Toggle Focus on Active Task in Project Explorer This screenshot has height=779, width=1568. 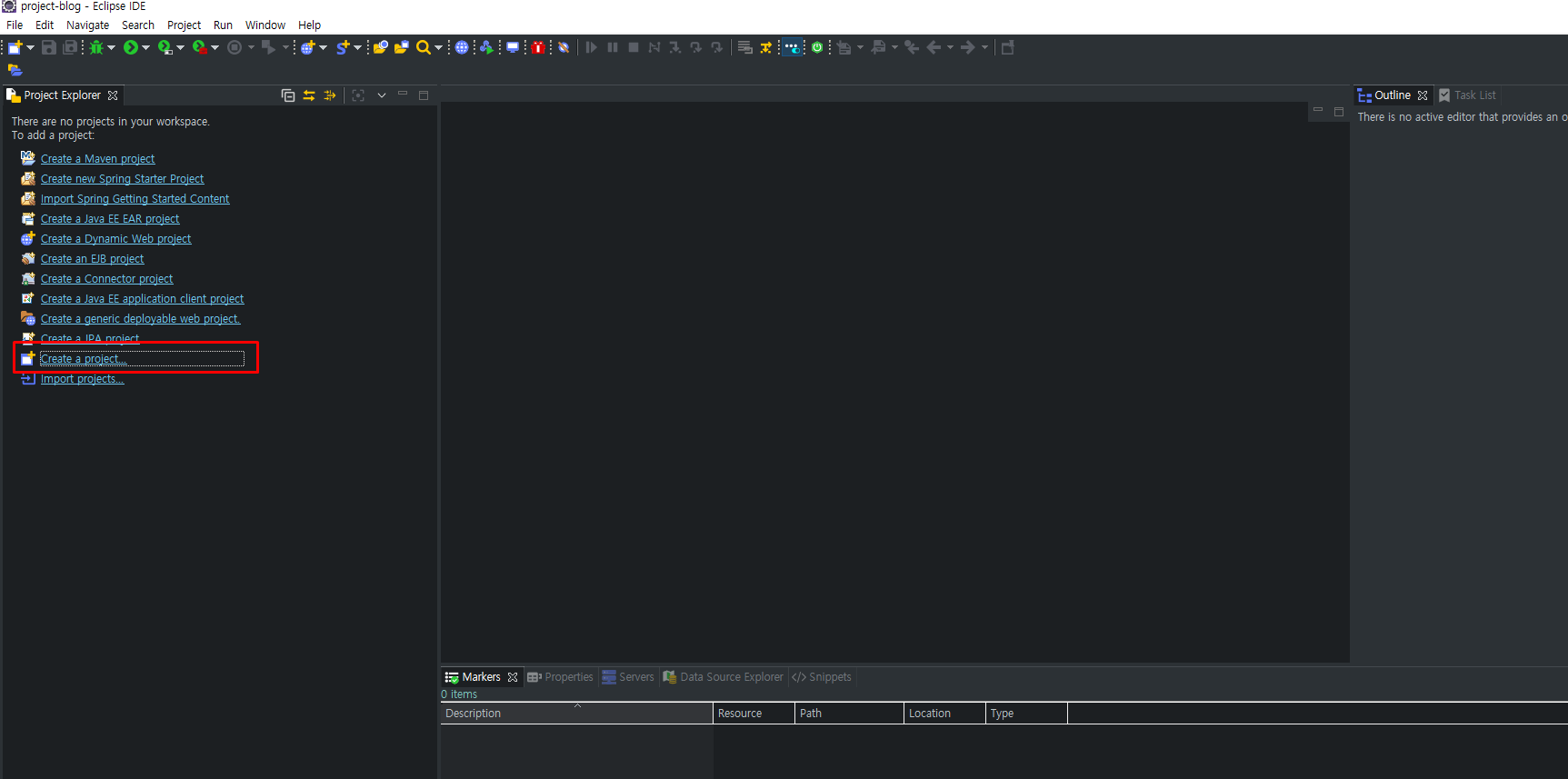tap(358, 95)
